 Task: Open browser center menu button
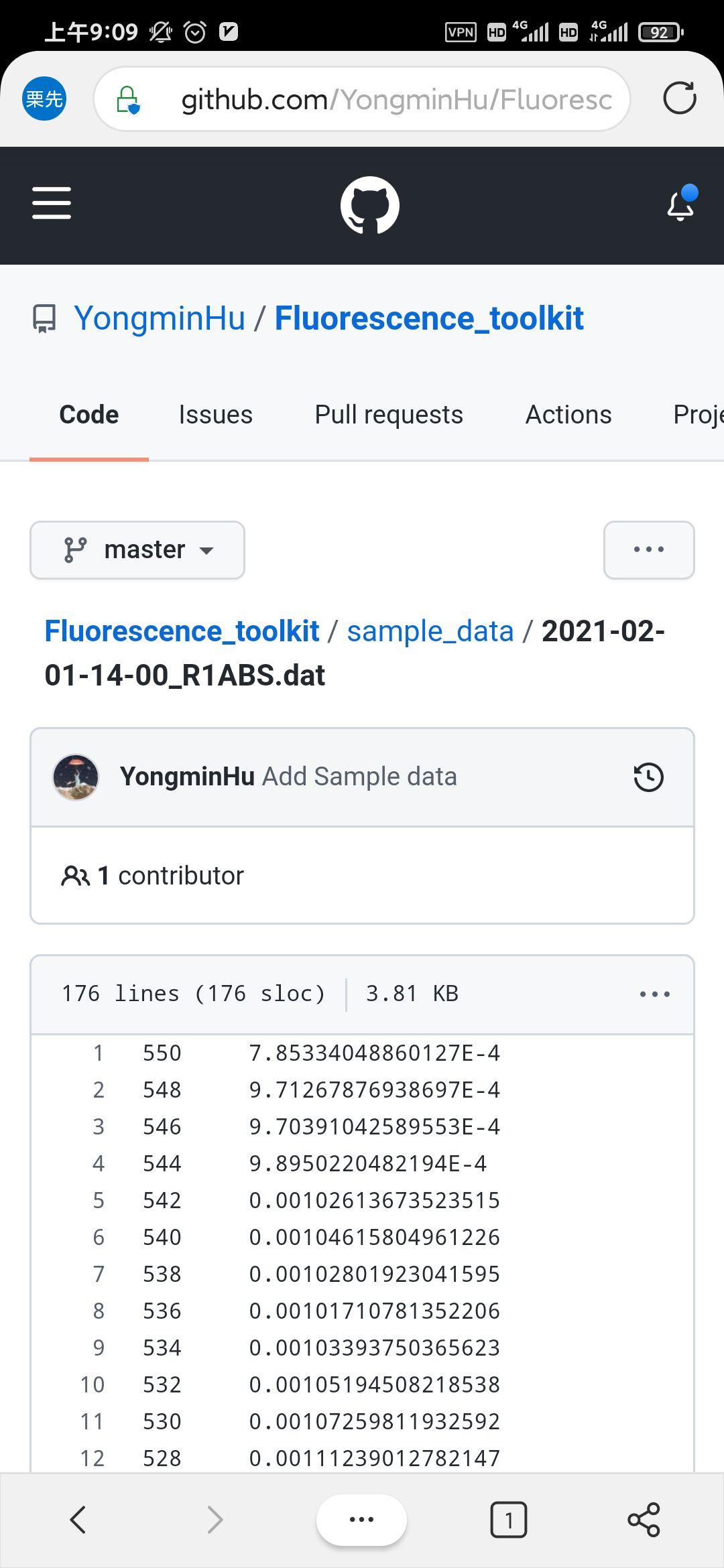click(x=362, y=1519)
